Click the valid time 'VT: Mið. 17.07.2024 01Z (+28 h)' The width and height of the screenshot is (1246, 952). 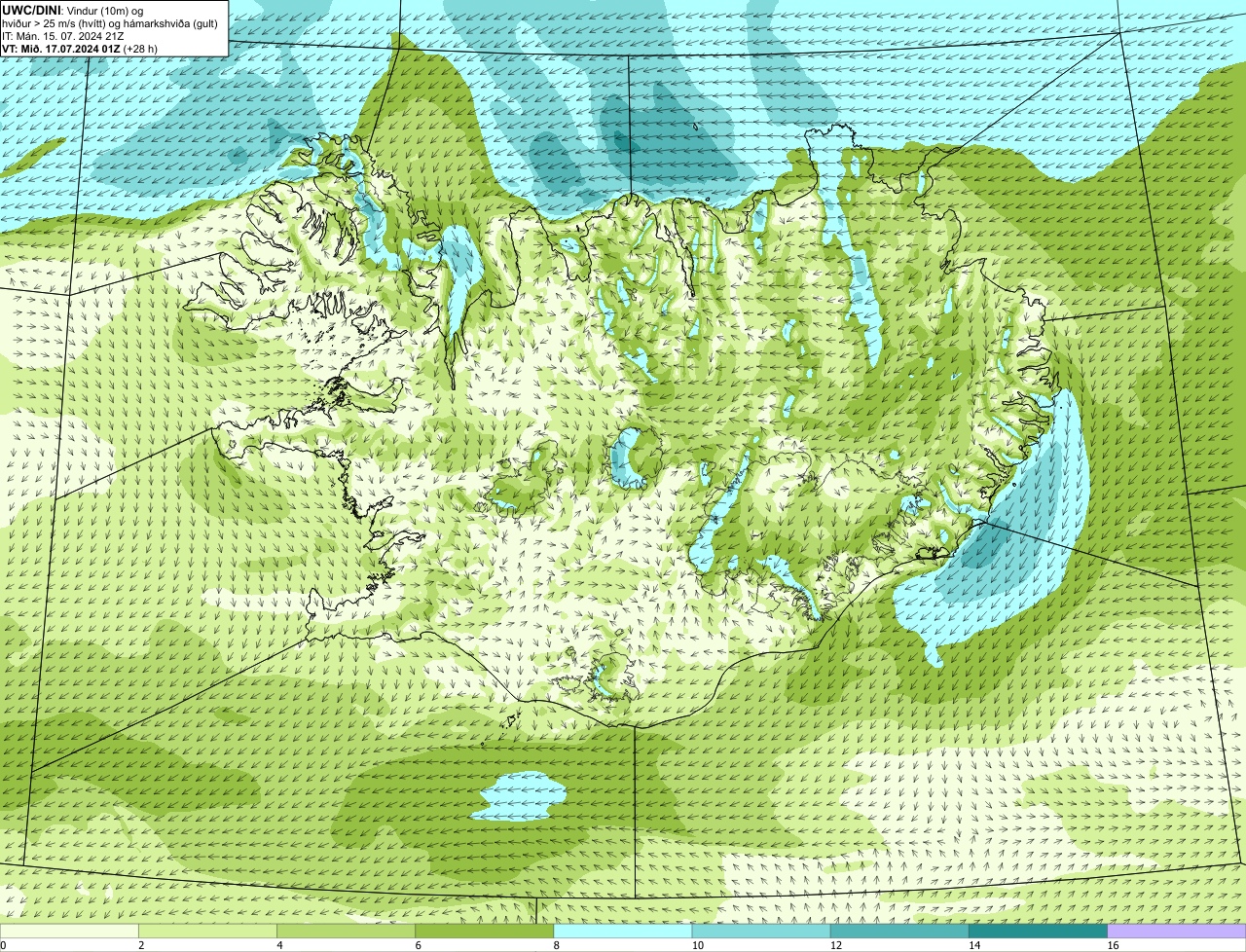coord(80,48)
